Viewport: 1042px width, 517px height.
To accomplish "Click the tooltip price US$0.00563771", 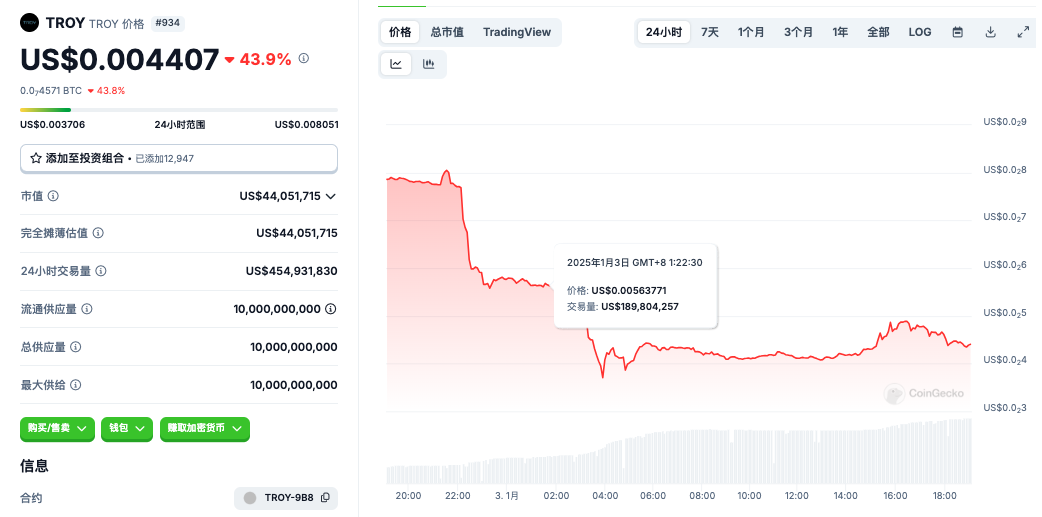I will tap(629, 290).
